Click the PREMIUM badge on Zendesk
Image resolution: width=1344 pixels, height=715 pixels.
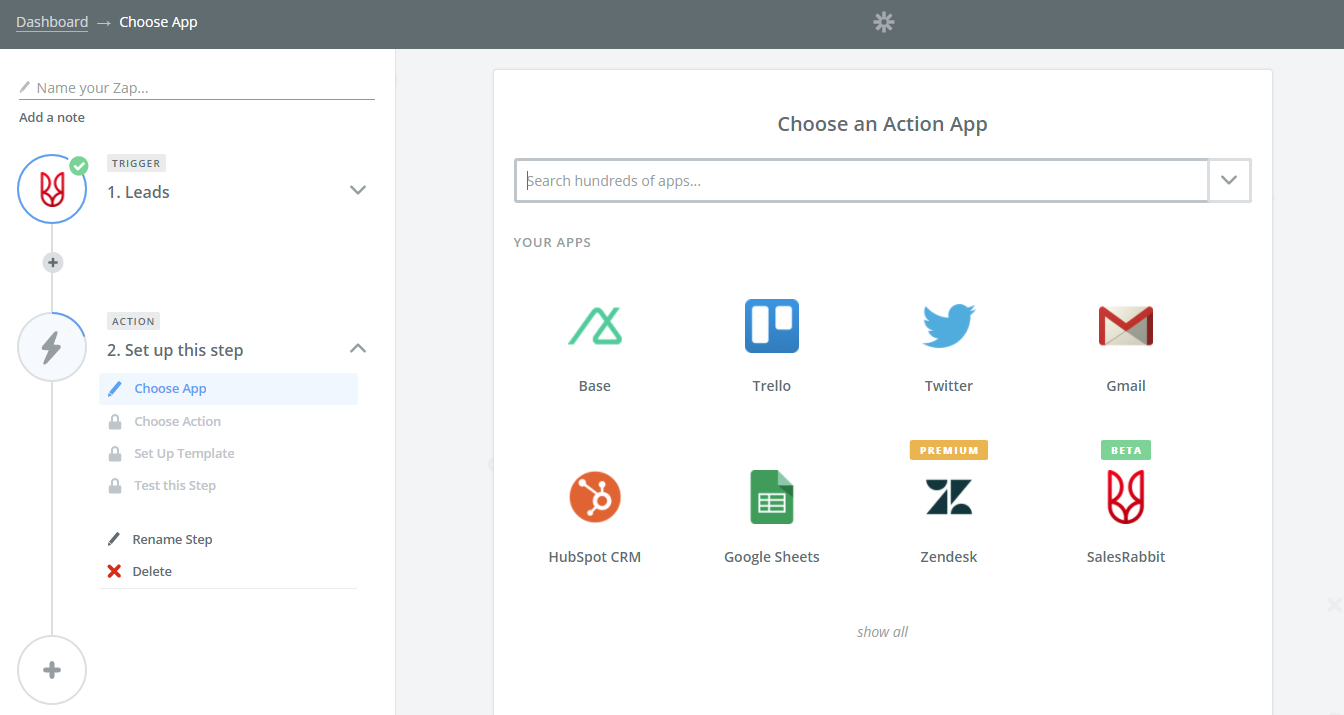coord(949,450)
